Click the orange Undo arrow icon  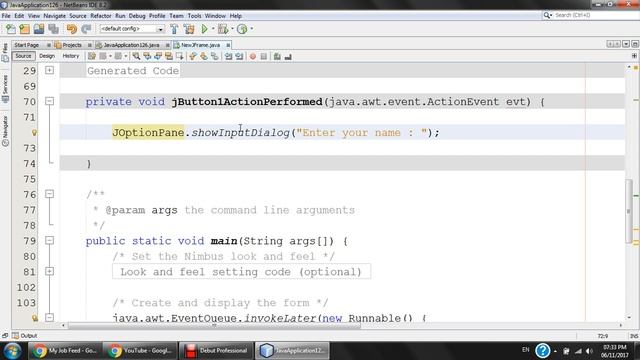pos(71,29)
